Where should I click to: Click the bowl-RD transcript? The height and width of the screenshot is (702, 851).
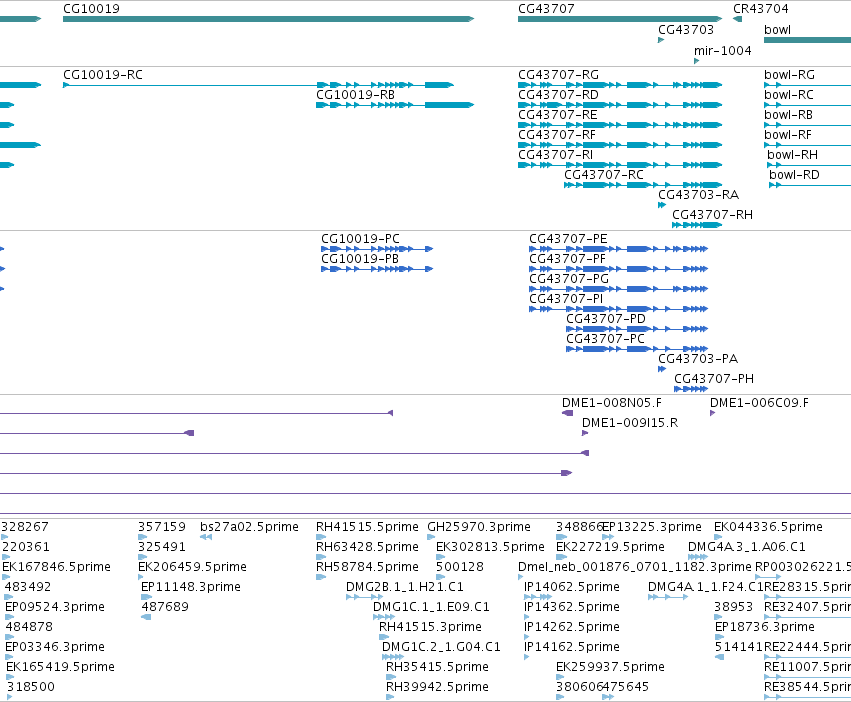pos(810,185)
